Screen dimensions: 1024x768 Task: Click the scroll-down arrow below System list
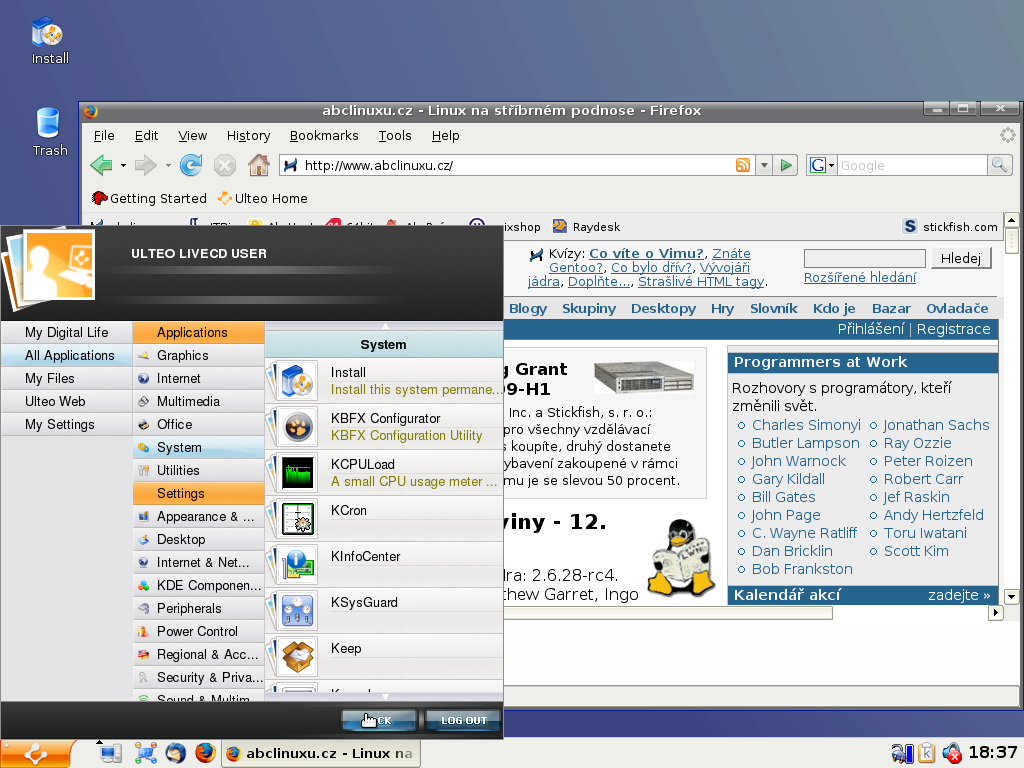pyautogui.click(x=385, y=697)
